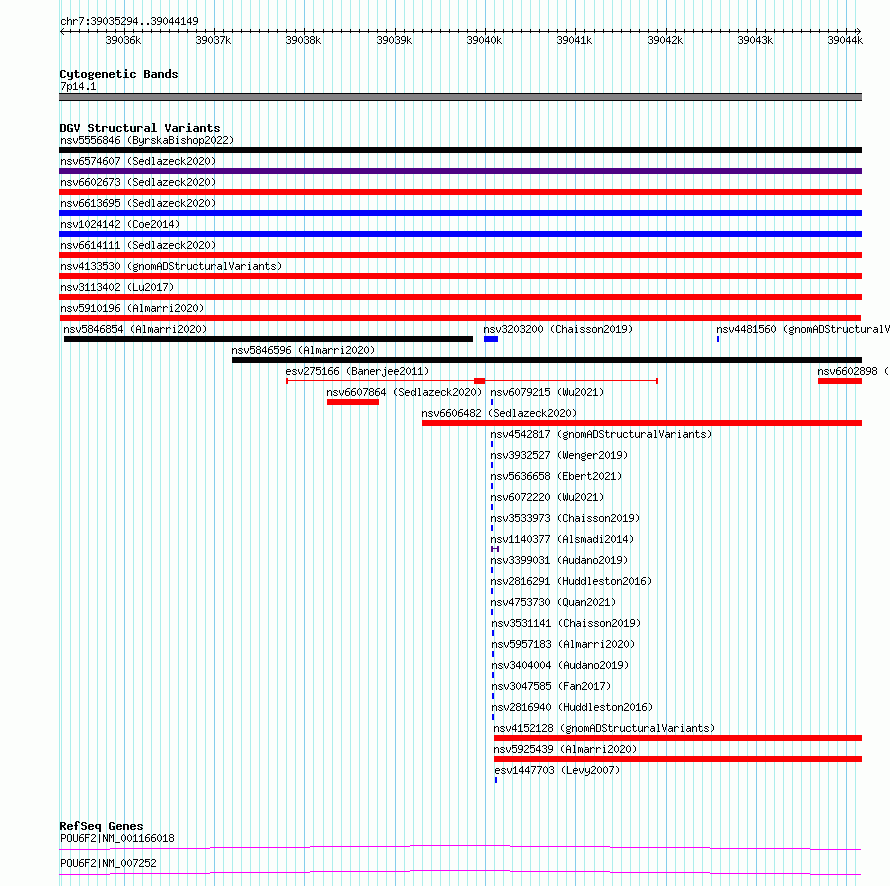Open nsv3533973 (Chaisson2019) label
Image resolution: width=890 pixels, height=886 pixels.
point(565,518)
